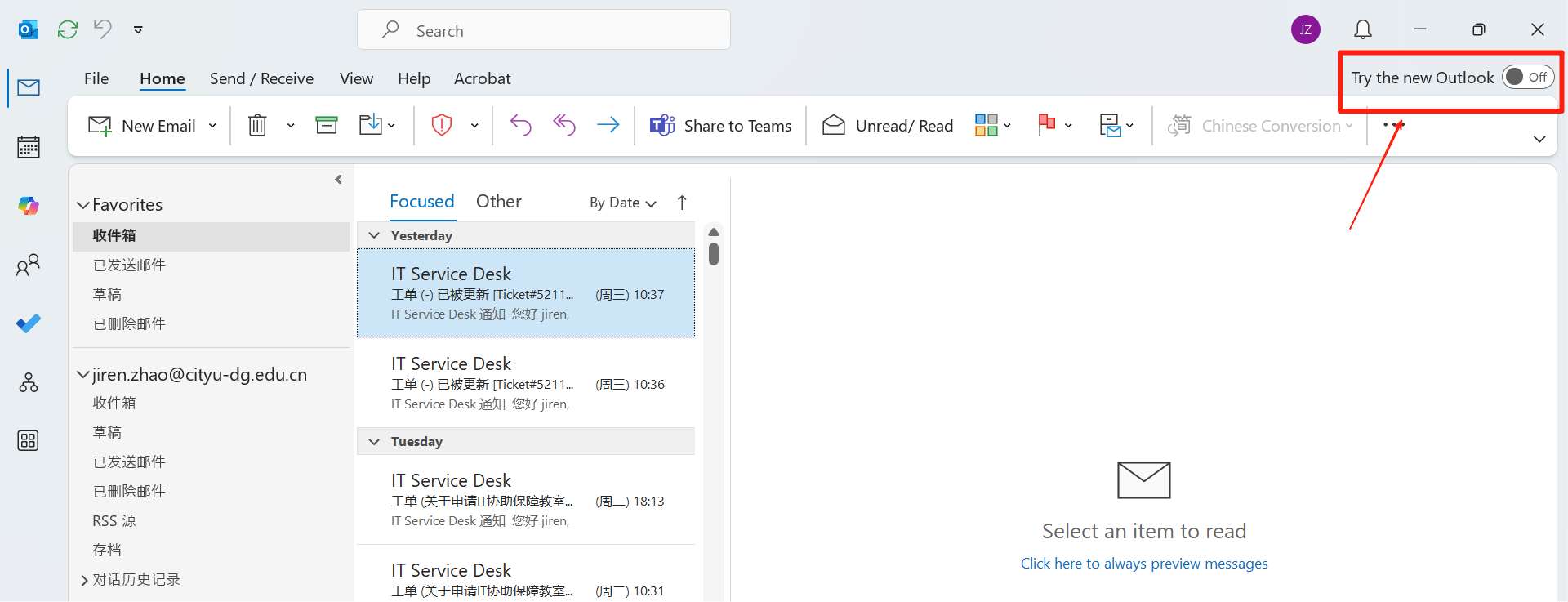
Task: Click Share to Teams button
Action: [x=720, y=126]
